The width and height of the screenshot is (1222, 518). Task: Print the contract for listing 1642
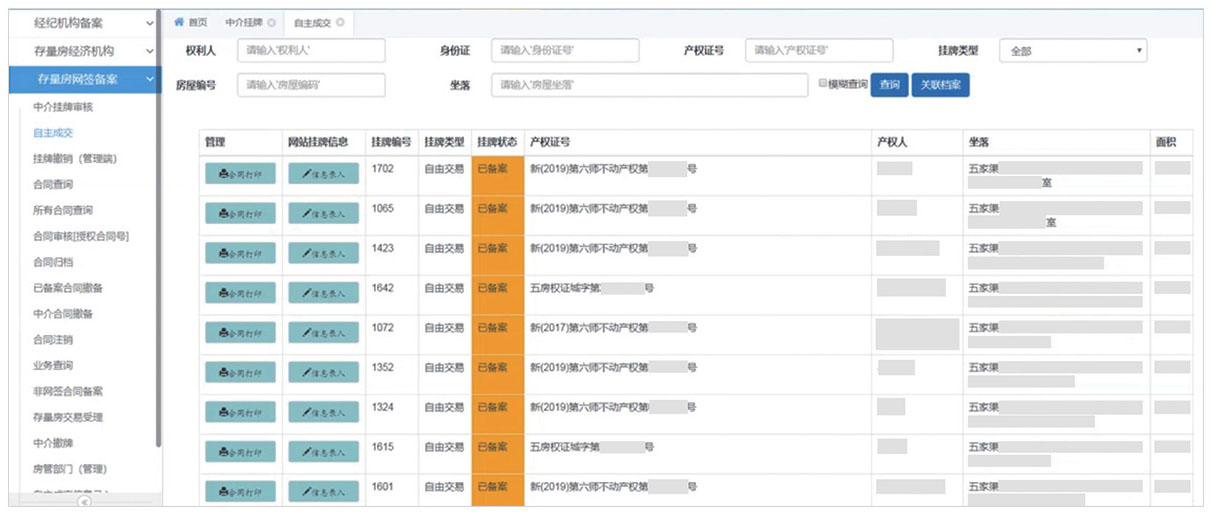(x=240, y=293)
